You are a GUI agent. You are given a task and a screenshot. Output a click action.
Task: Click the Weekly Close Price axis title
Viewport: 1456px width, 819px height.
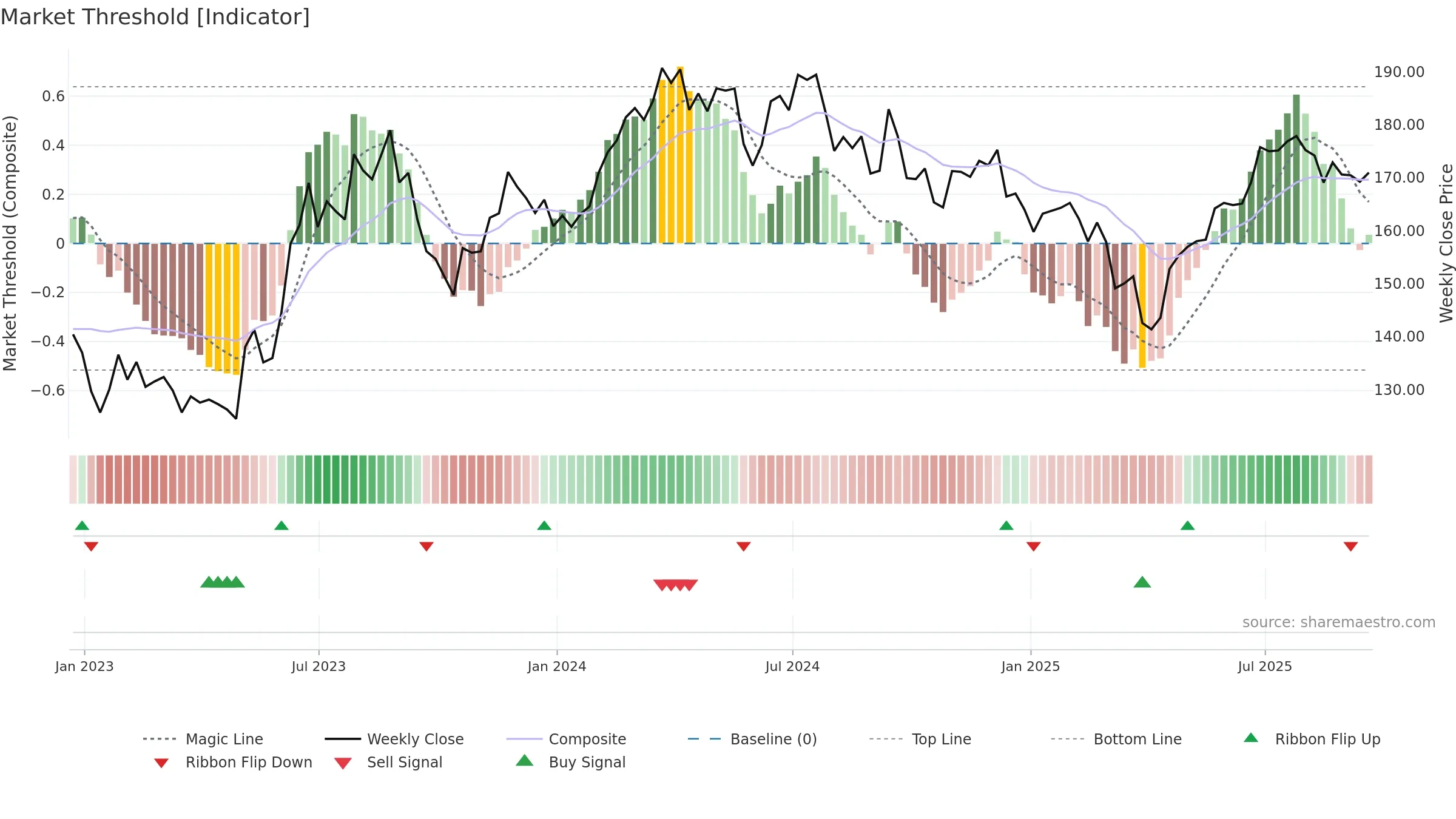(1446, 243)
